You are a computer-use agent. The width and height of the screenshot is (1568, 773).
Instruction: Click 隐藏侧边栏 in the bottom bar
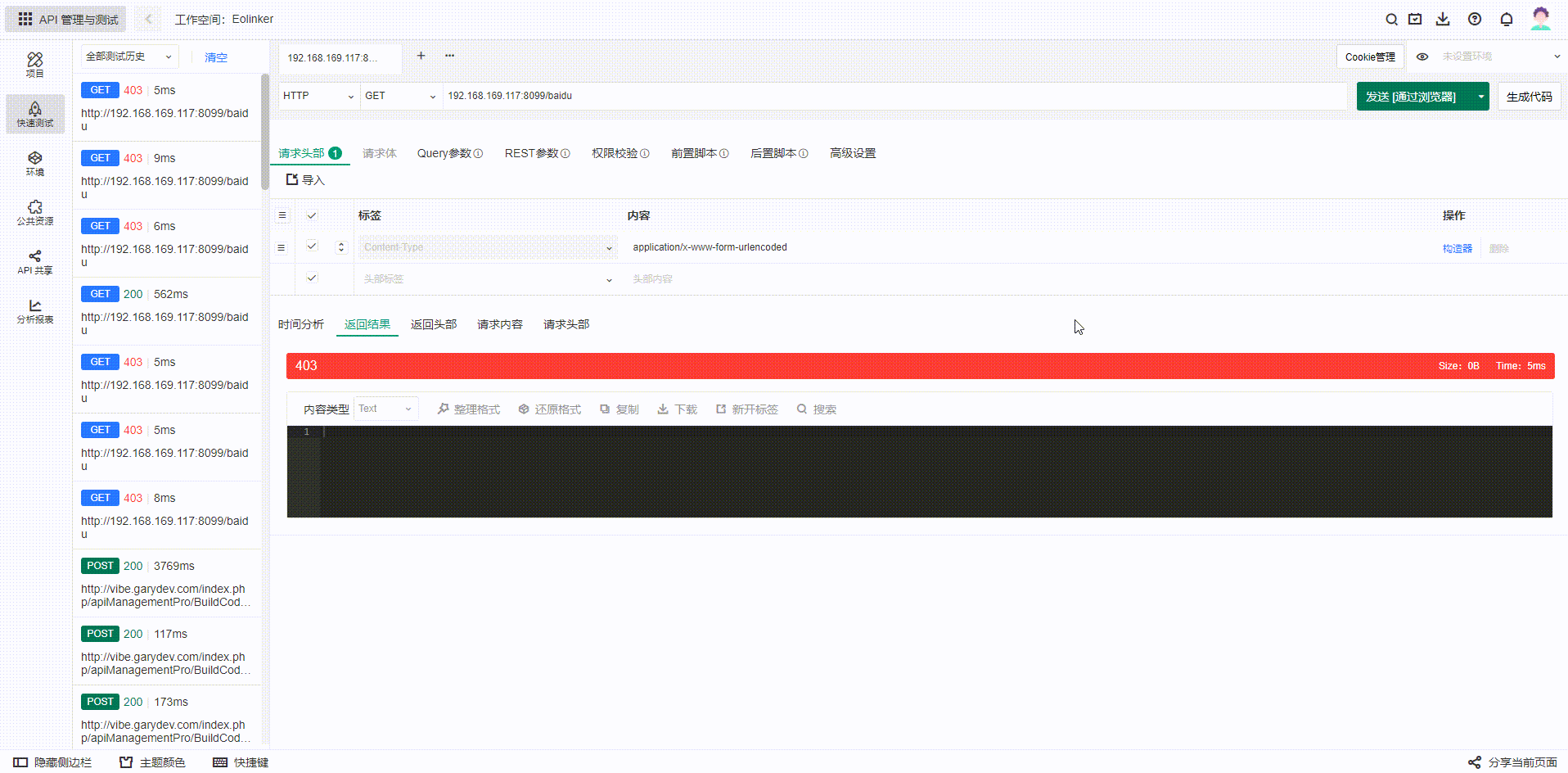[x=53, y=762]
